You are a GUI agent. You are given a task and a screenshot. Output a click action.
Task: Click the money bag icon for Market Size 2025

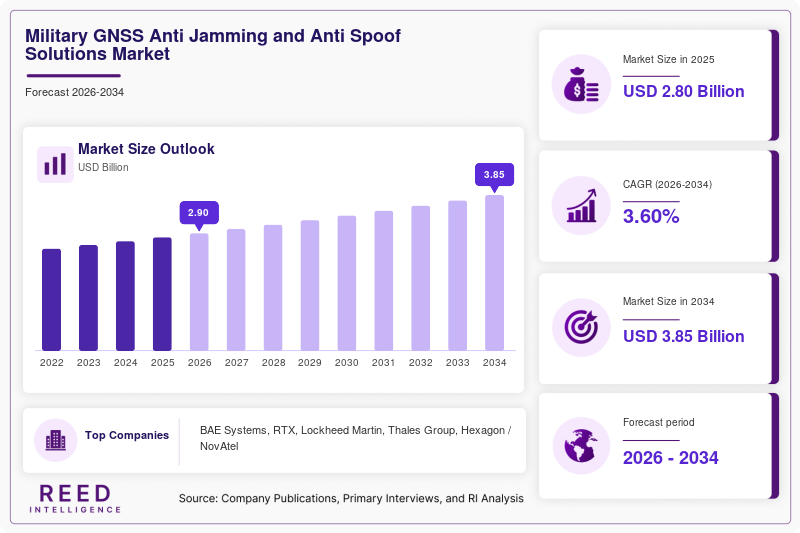coord(581,84)
